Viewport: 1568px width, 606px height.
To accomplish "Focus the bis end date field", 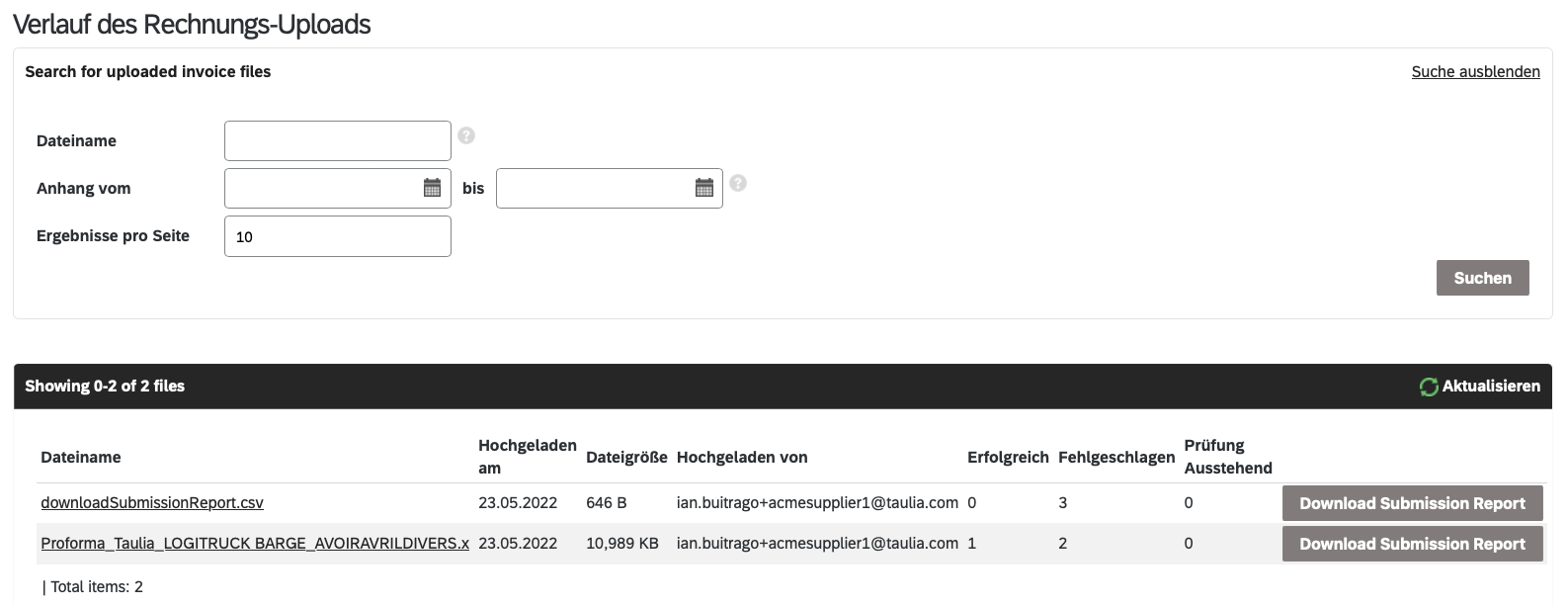I will 594,188.
